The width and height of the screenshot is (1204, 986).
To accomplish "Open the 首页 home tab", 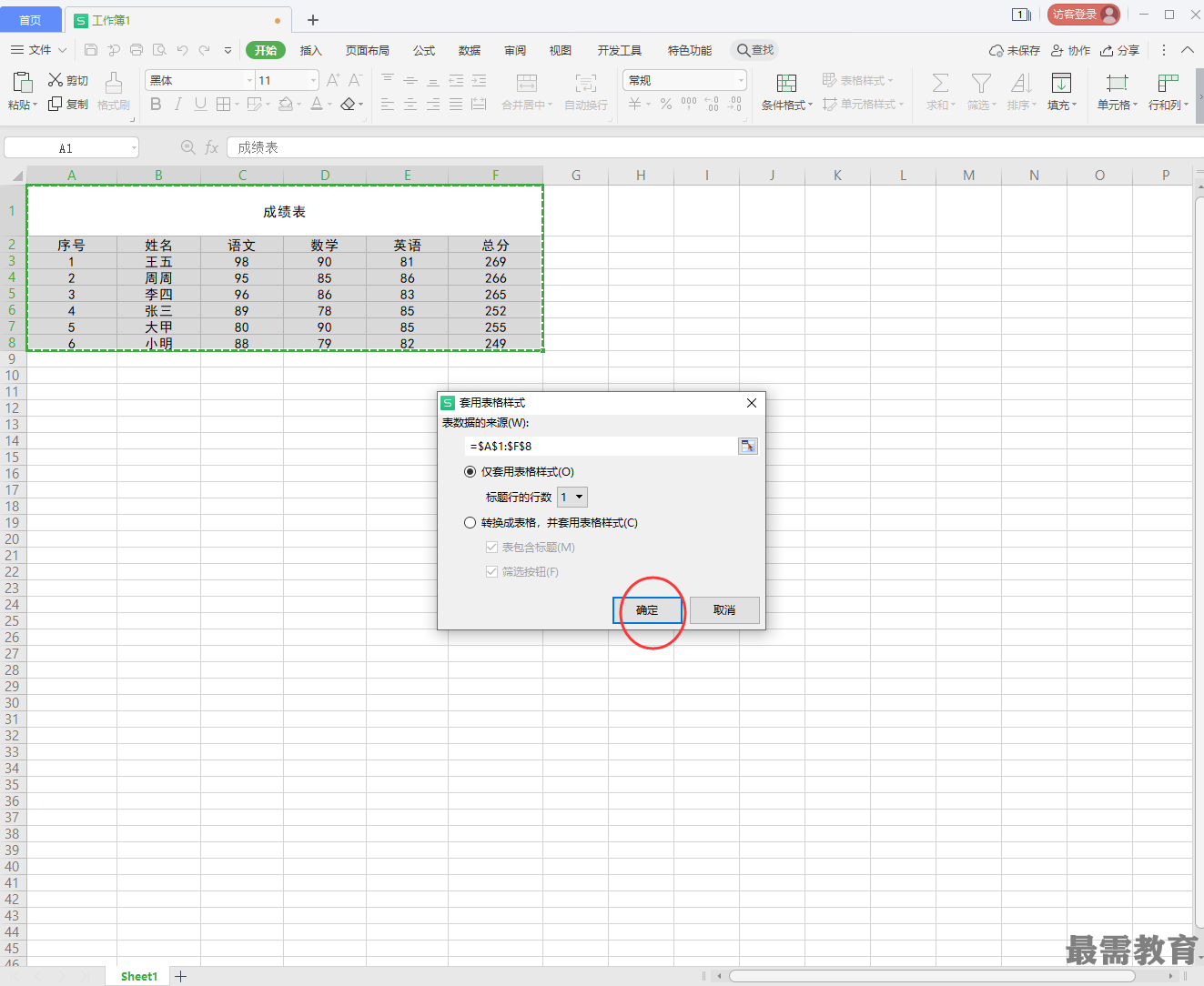I will coord(31,20).
